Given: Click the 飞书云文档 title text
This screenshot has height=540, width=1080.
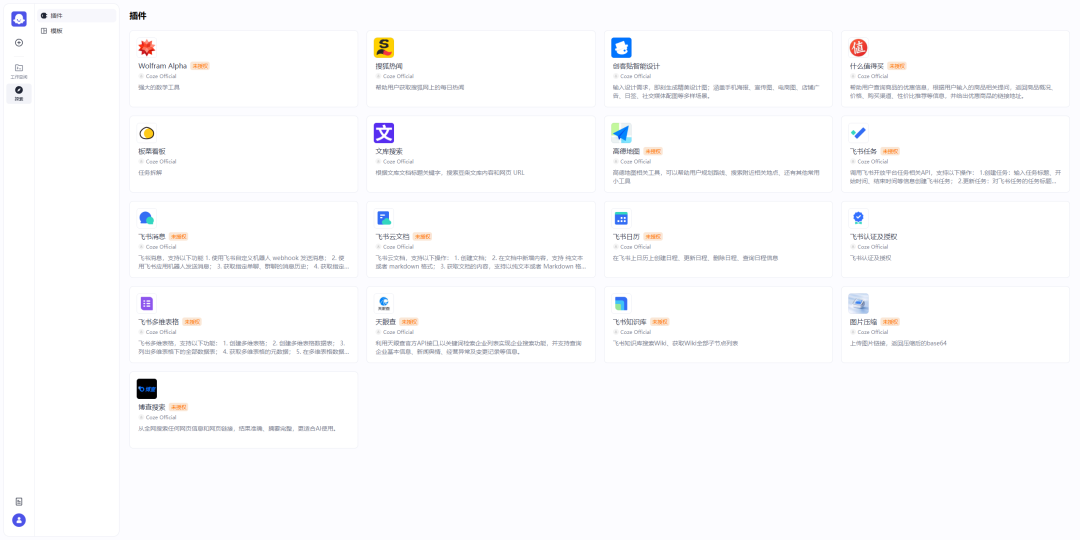Looking at the screenshot, I should click(x=393, y=236).
